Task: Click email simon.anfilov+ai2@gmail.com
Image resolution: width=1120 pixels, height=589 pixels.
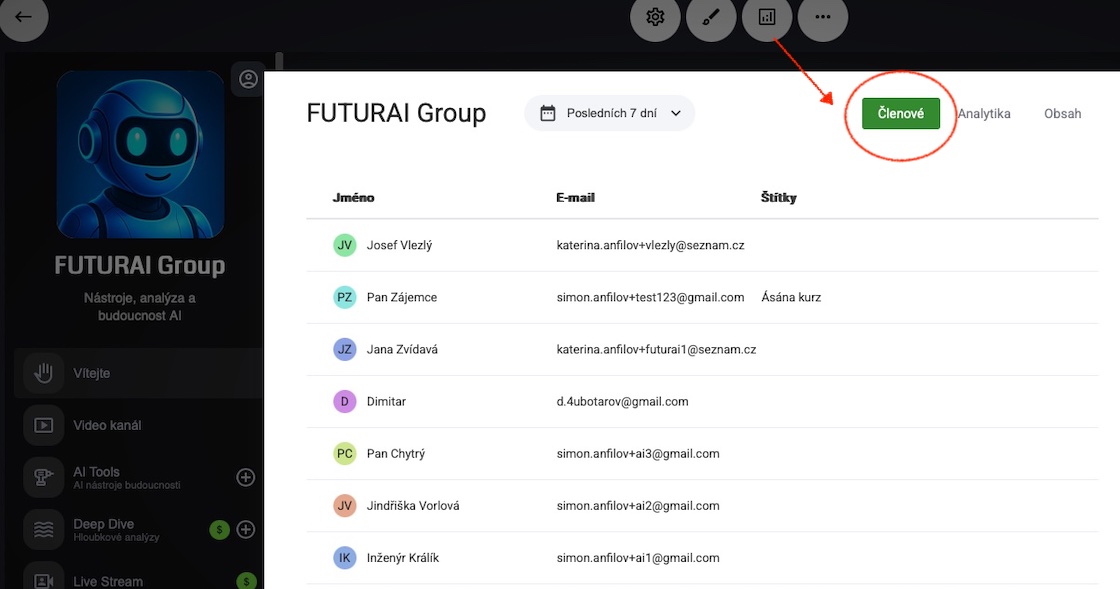Action: pos(638,505)
